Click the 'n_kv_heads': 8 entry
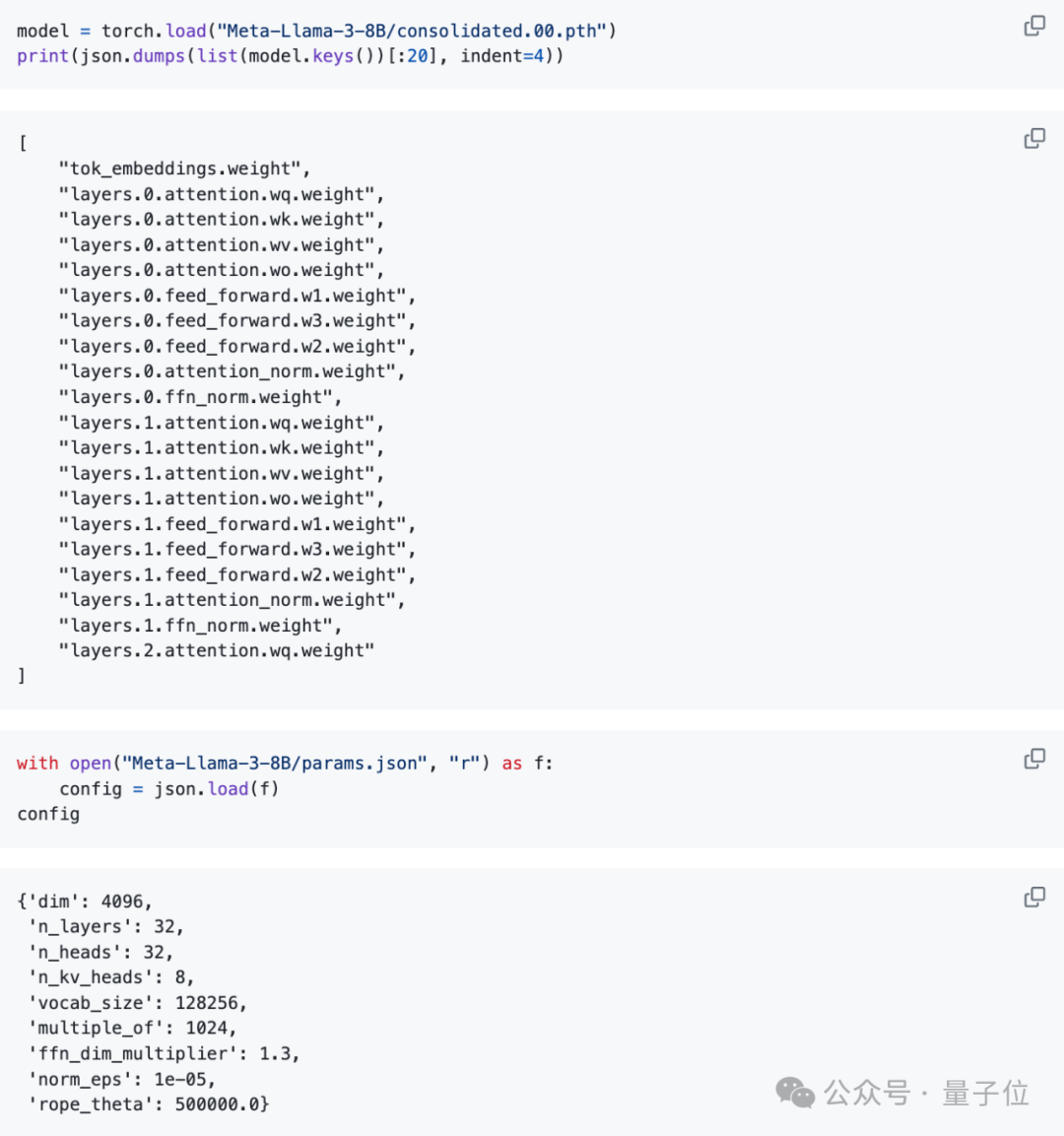This screenshot has width=1064, height=1136. pos(111,978)
